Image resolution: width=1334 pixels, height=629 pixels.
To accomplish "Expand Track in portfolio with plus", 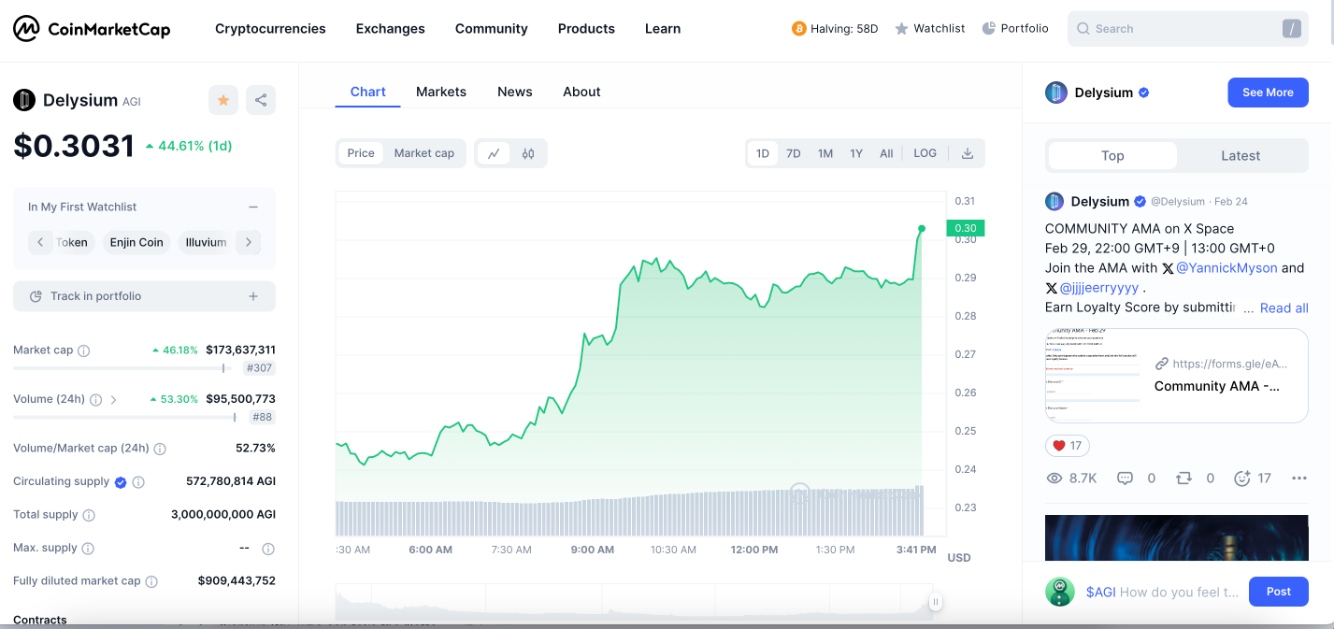I will pos(253,296).
